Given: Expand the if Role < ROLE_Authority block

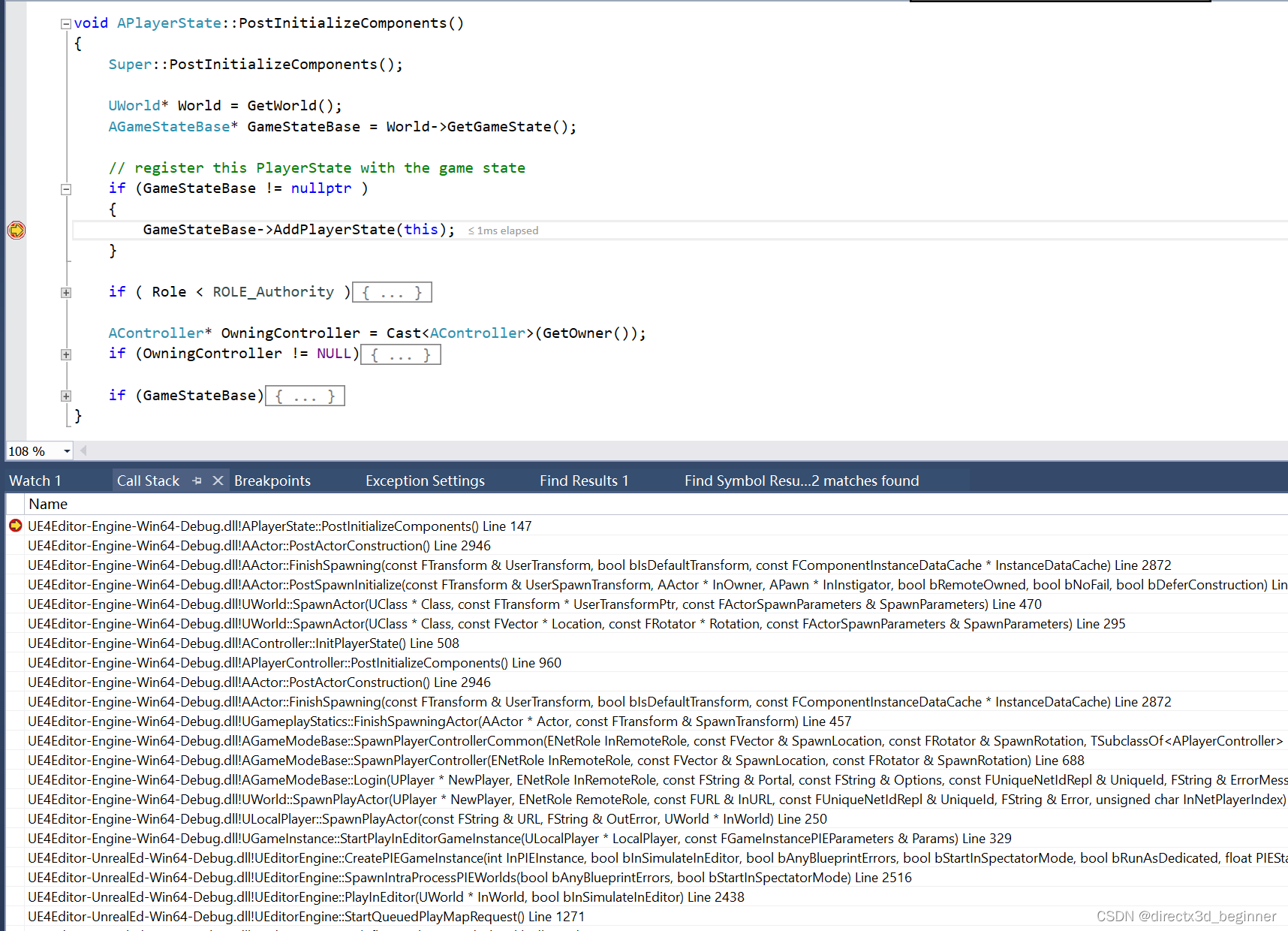Looking at the screenshot, I should tap(66, 293).
